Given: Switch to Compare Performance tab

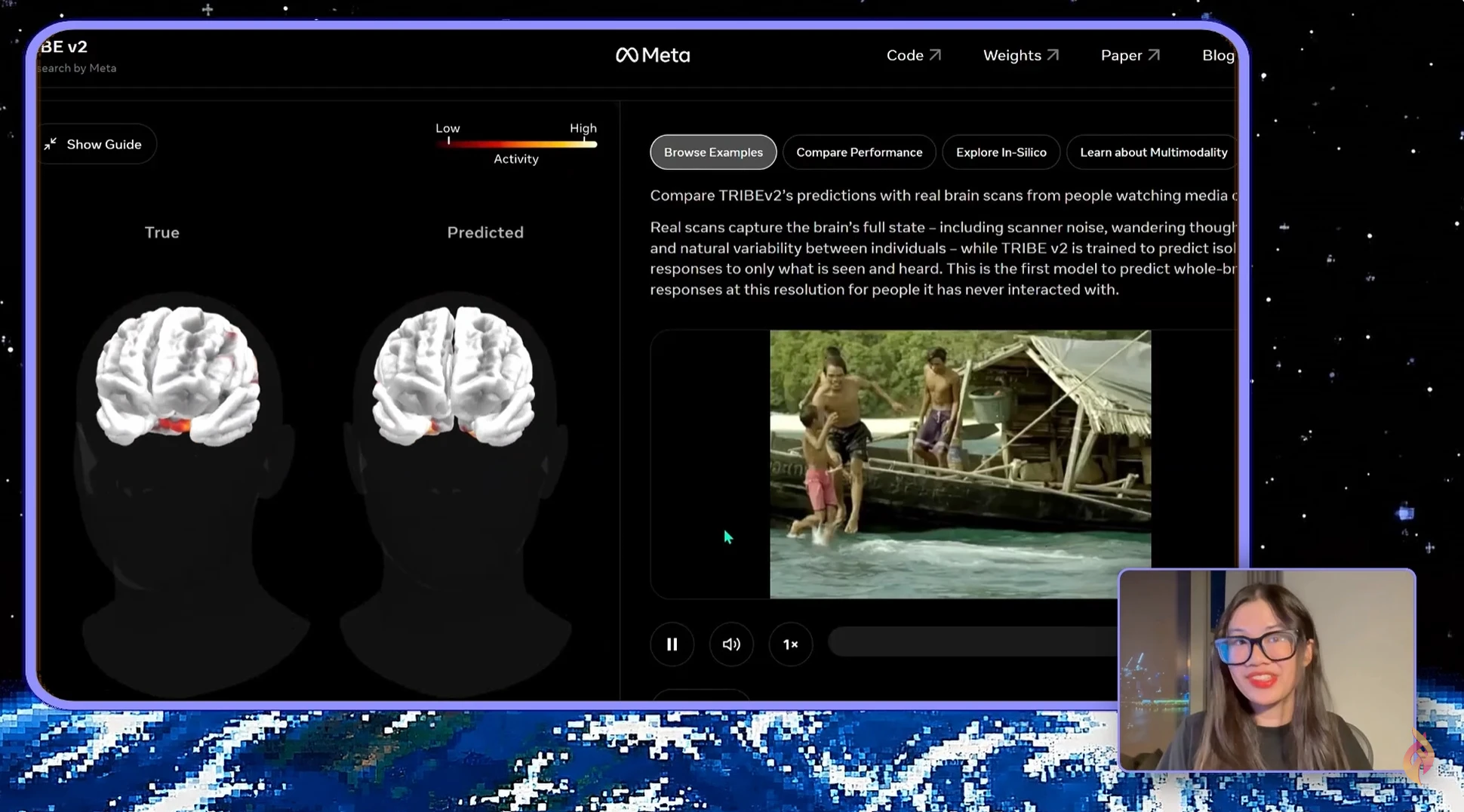Looking at the screenshot, I should [x=859, y=152].
